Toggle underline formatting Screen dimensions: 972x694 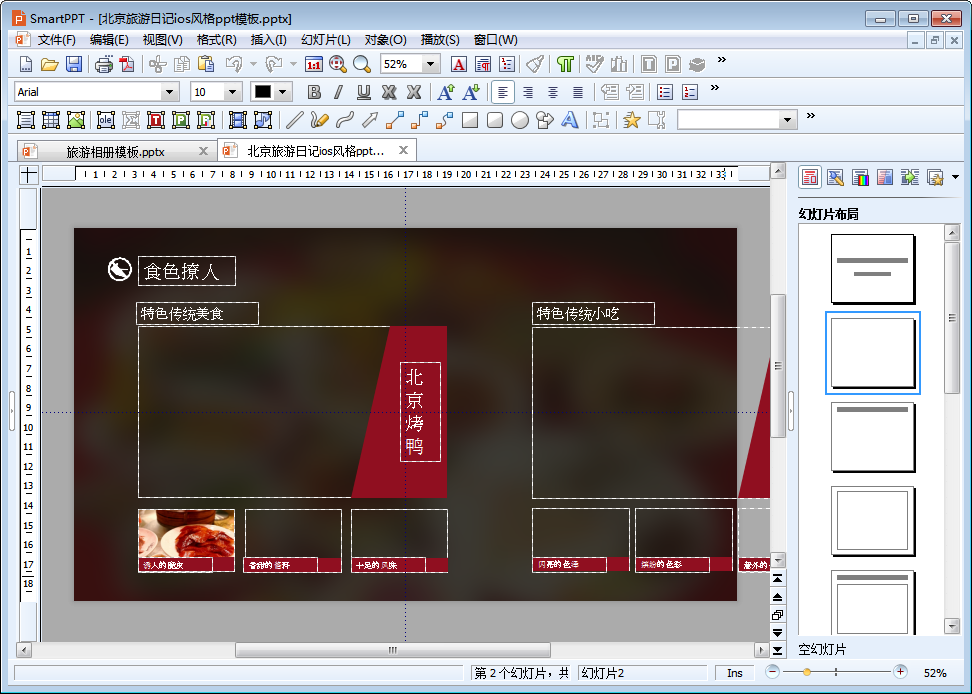(364, 92)
